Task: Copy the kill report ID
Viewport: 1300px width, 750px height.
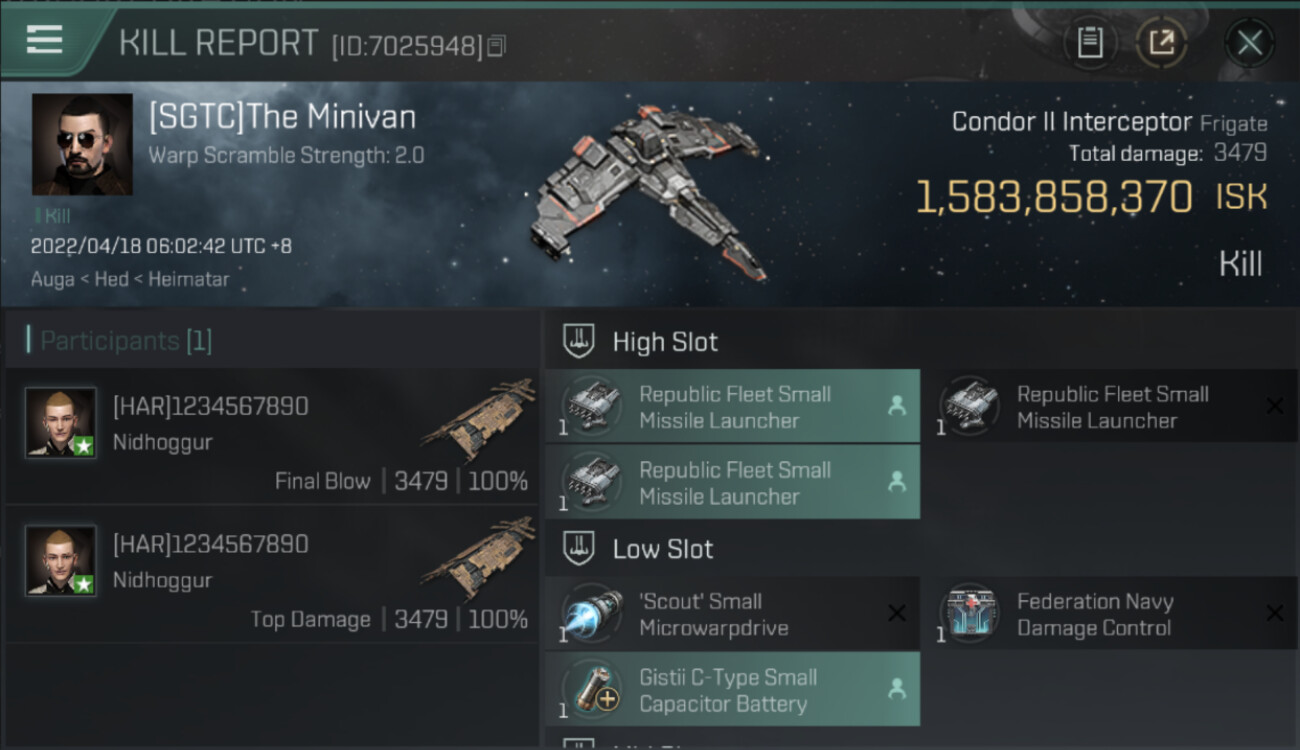Action: 497,46
